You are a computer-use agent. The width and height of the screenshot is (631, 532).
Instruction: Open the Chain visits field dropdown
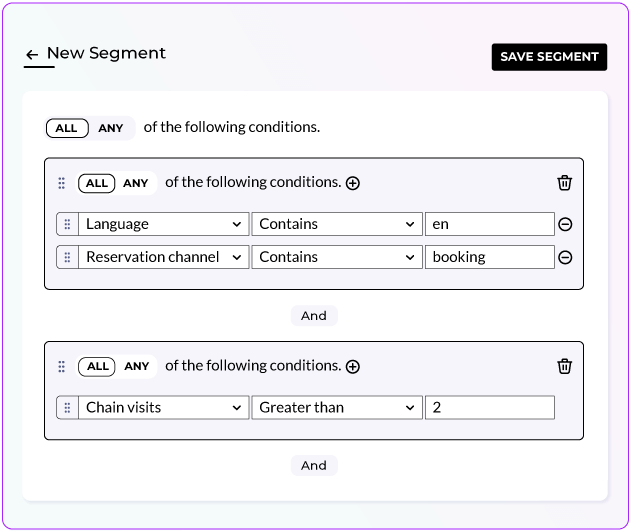[163, 408]
